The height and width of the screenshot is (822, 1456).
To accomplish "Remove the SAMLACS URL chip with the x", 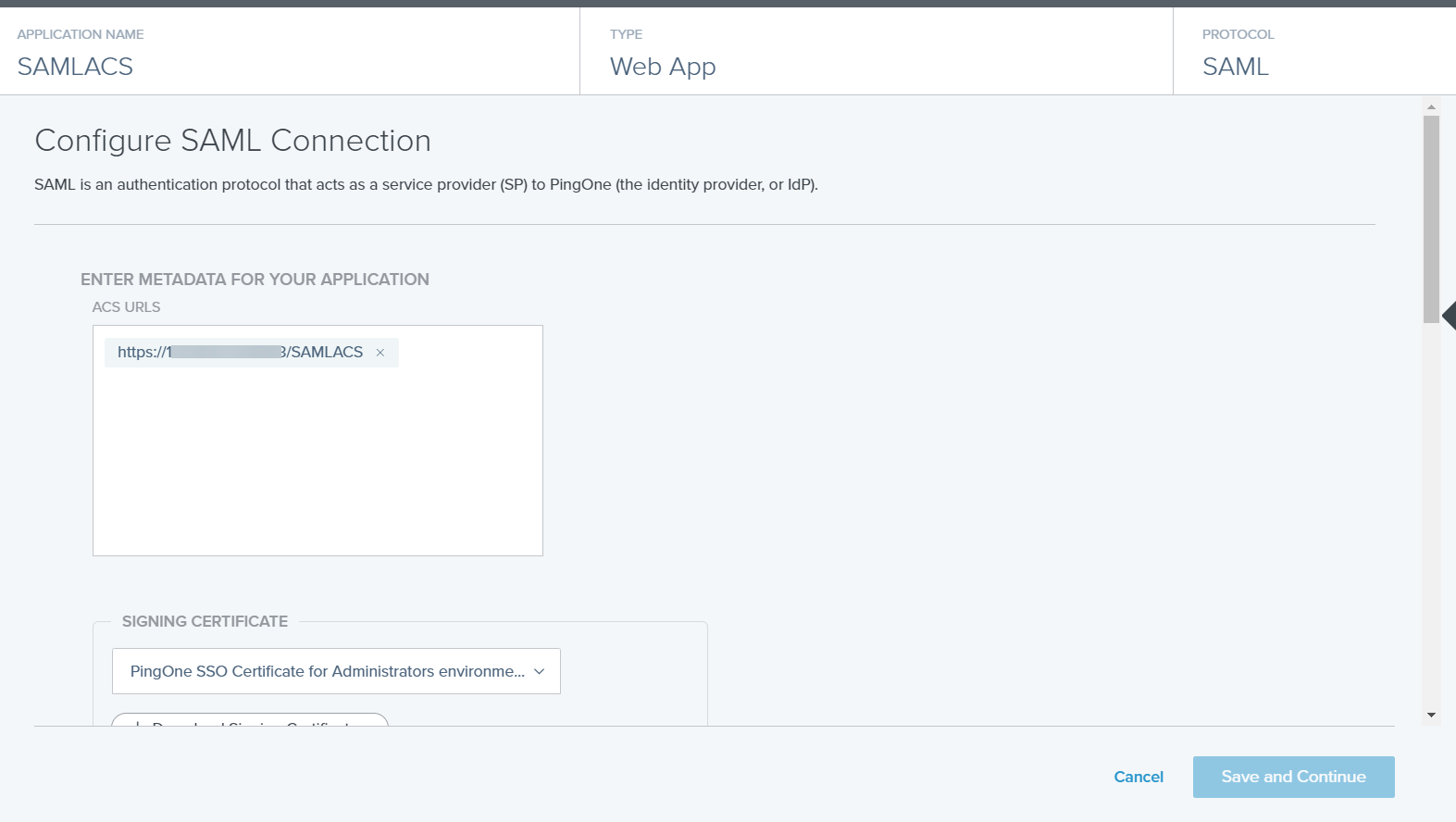I will click(380, 353).
